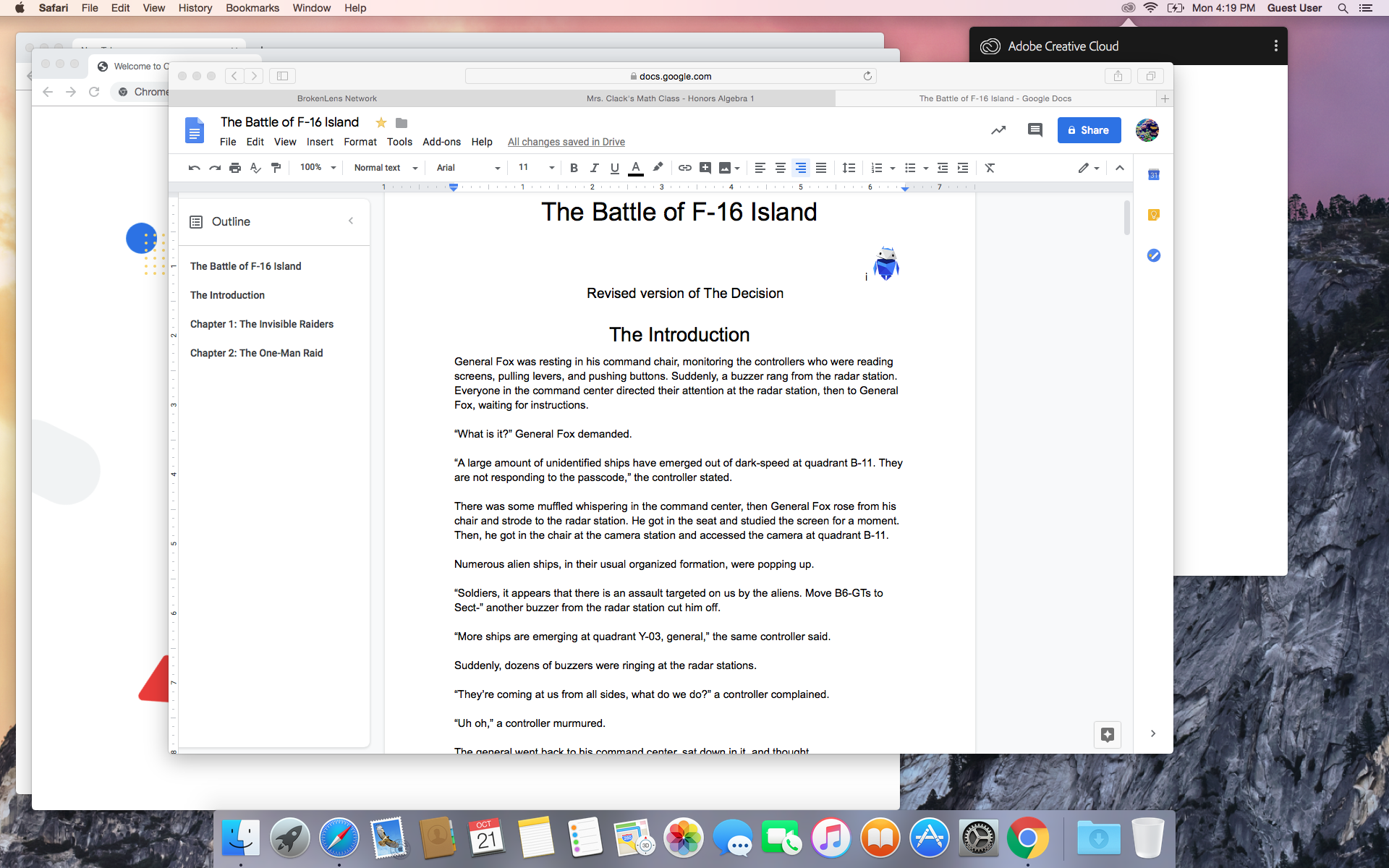Screen dimensions: 1389x868
Task: Click the blue Share button
Action: point(1089,130)
